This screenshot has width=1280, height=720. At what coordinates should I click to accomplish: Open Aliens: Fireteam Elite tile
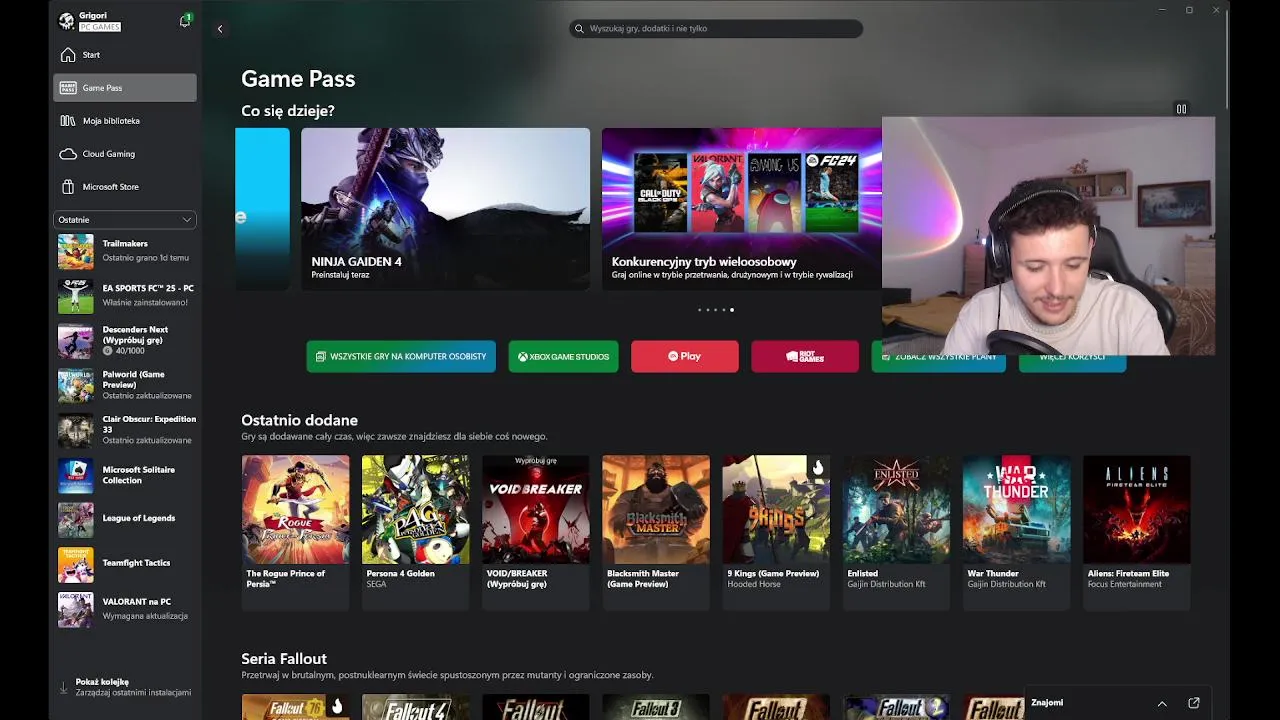pyautogui.click(x=1136, y=531)
